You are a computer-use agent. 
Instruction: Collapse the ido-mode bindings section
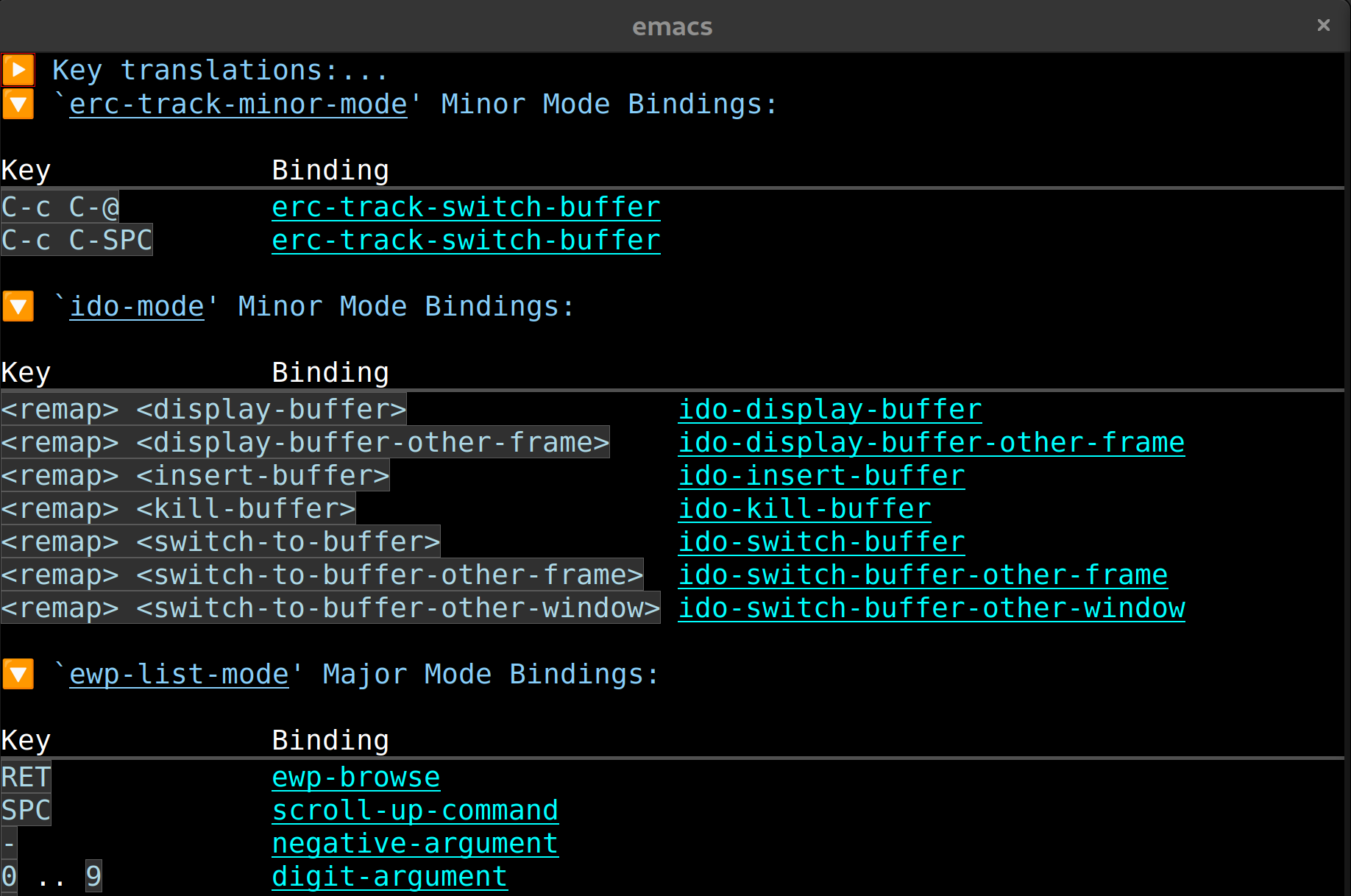pyautogui.click(x=18, y=306)
